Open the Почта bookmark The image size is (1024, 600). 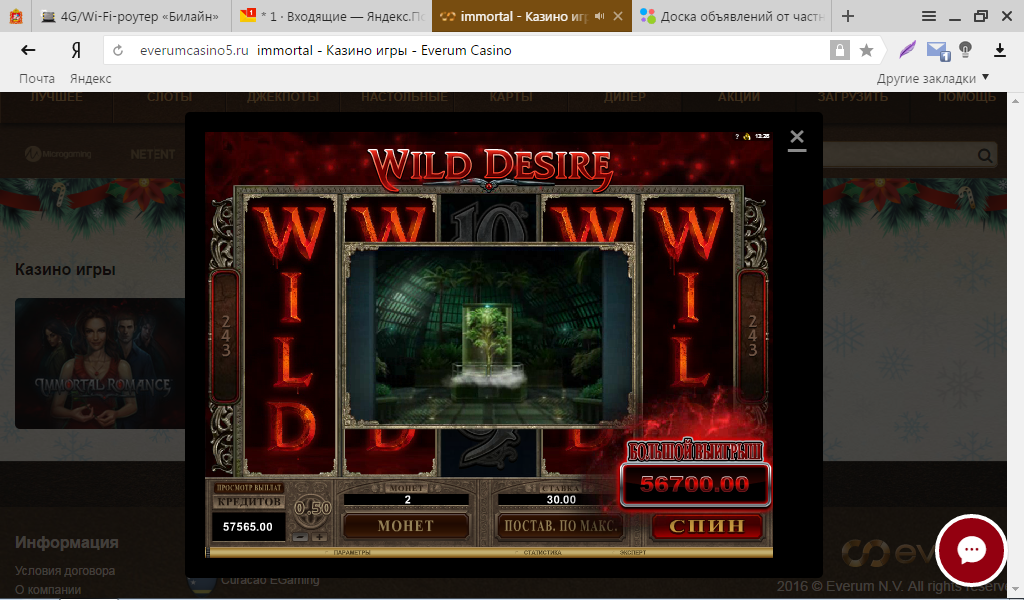(x=37, y=78)
